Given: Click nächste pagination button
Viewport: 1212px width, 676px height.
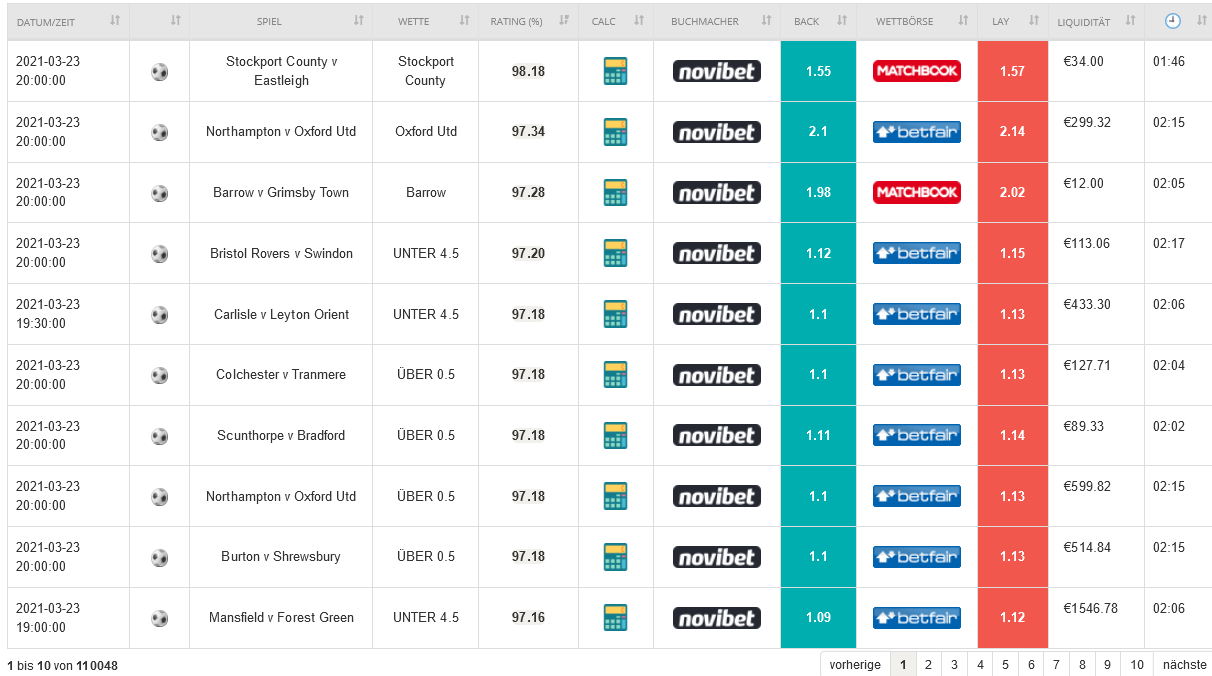Looking at the screenshot, I should pyautogui.click(x=1181, y=664).
